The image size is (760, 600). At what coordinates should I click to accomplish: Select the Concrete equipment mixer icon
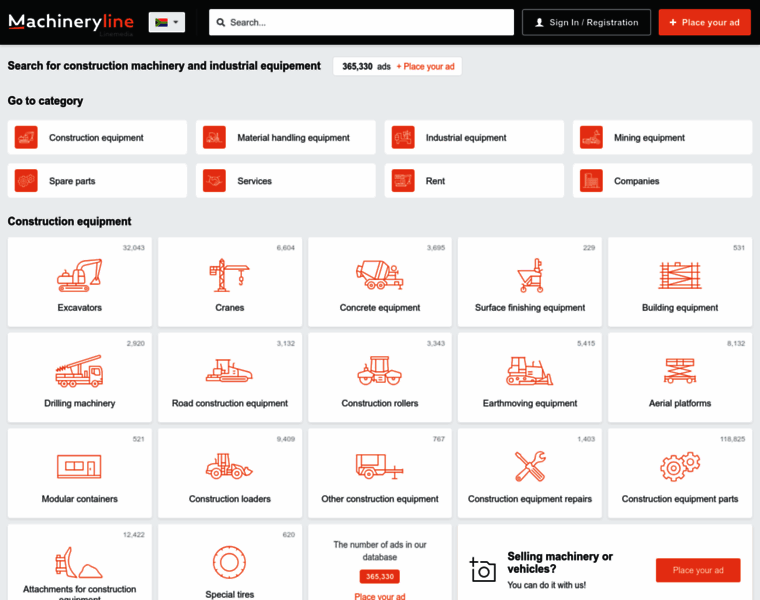[380, 275]
